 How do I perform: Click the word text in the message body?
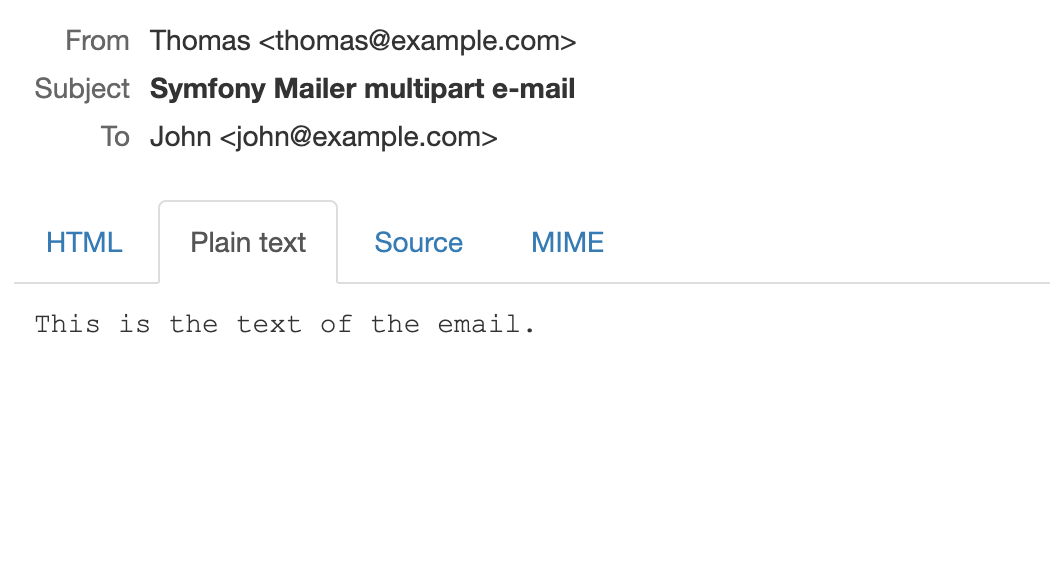point(269,324)
